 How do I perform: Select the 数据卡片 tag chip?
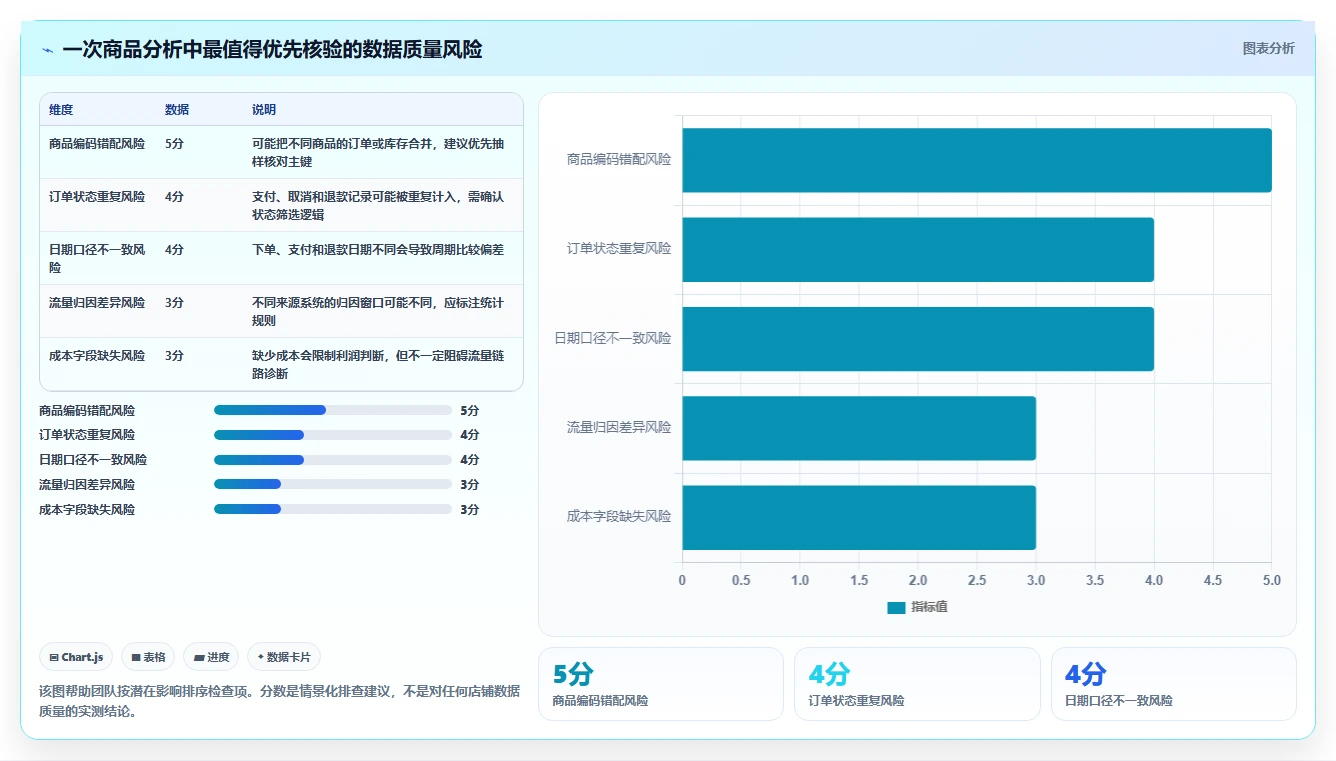tap(284, 657)
